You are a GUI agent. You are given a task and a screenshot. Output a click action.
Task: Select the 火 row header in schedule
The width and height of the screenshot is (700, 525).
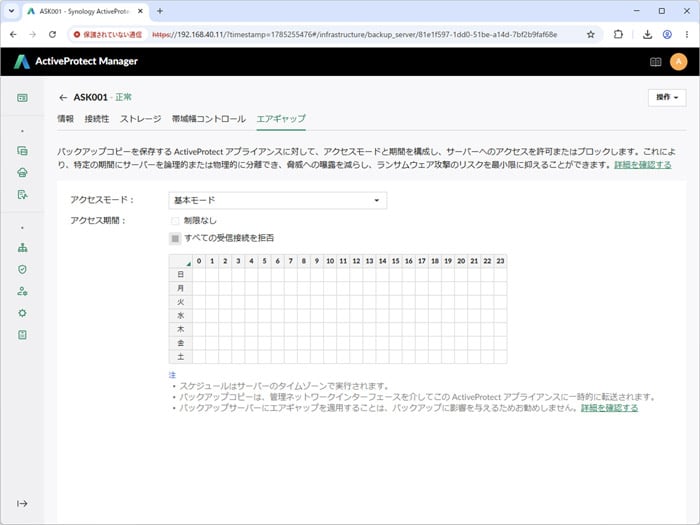(180, 302)
